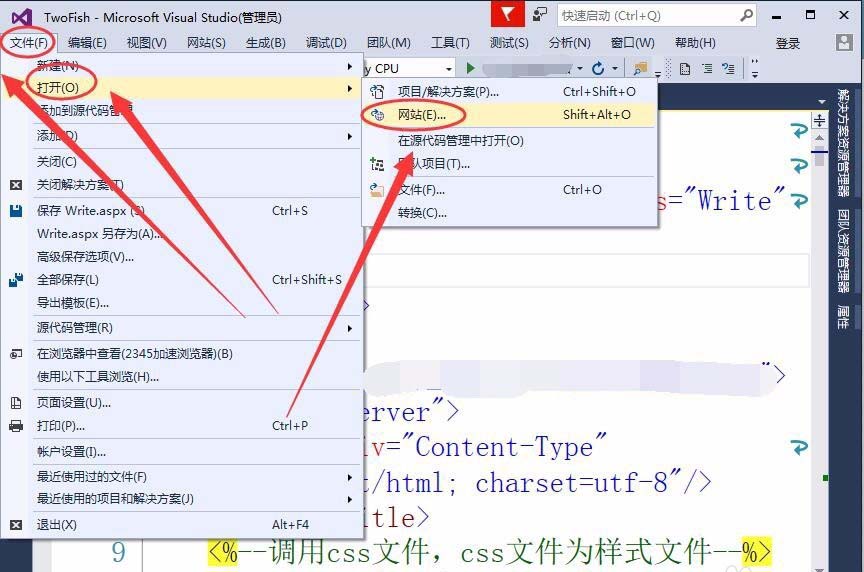Open the Build (生成) menu

tap(266, 42)
